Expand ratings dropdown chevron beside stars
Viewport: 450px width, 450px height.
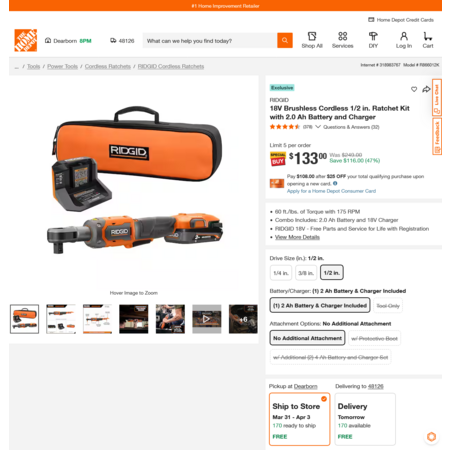coord(318,127)
